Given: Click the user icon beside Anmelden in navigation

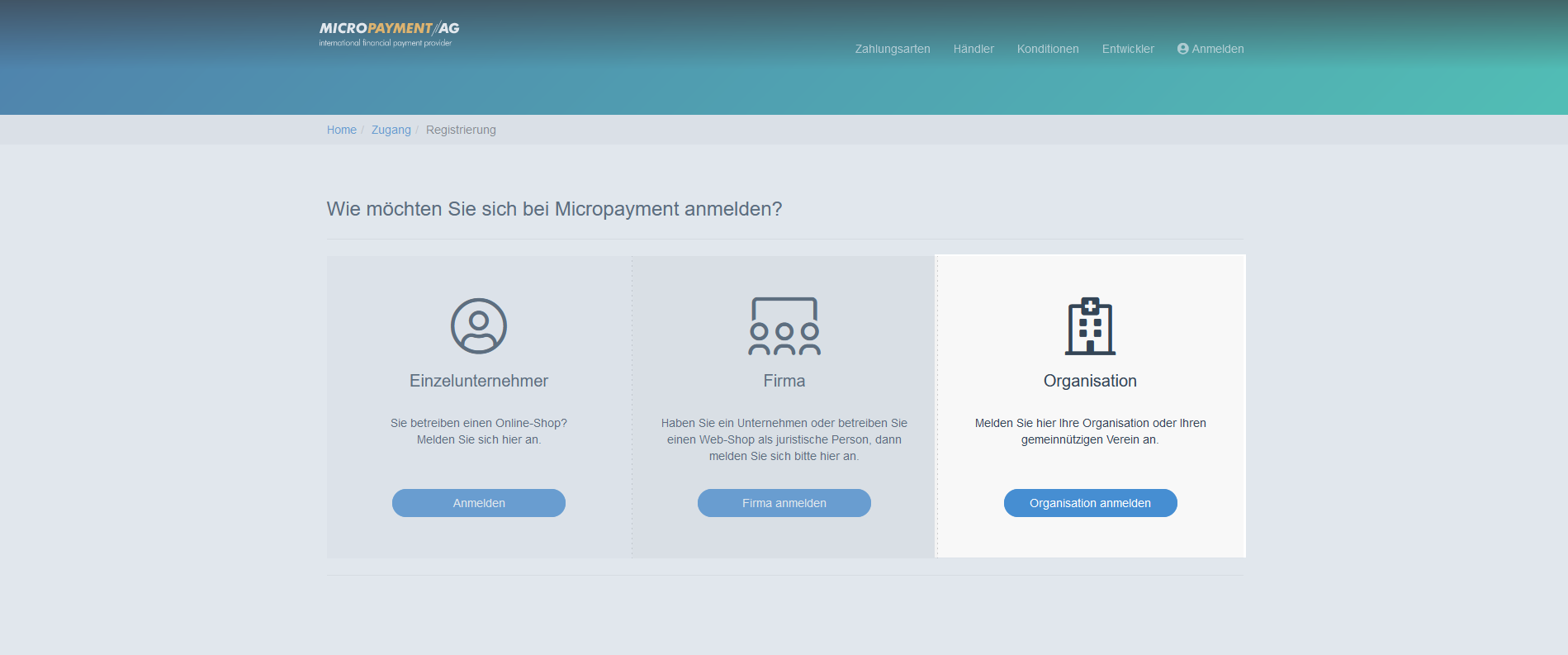Looking at the screenshot, I should [1182, 49].
